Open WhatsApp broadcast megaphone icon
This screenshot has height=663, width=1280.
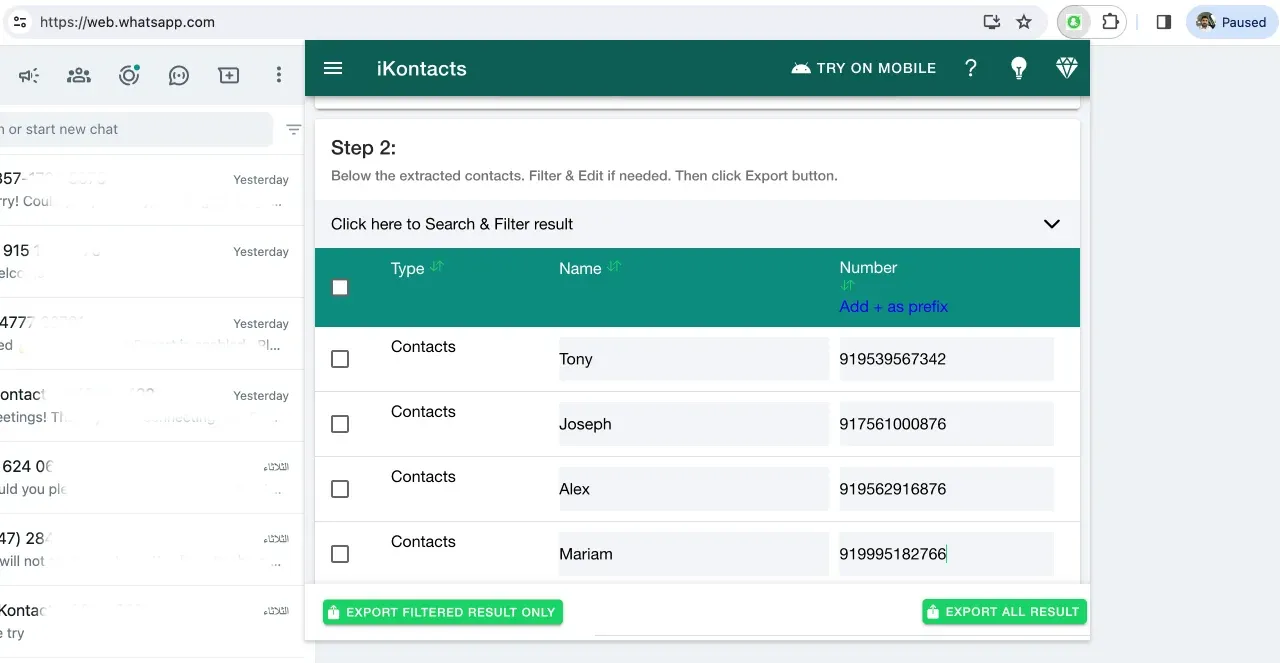coord(29,75)
